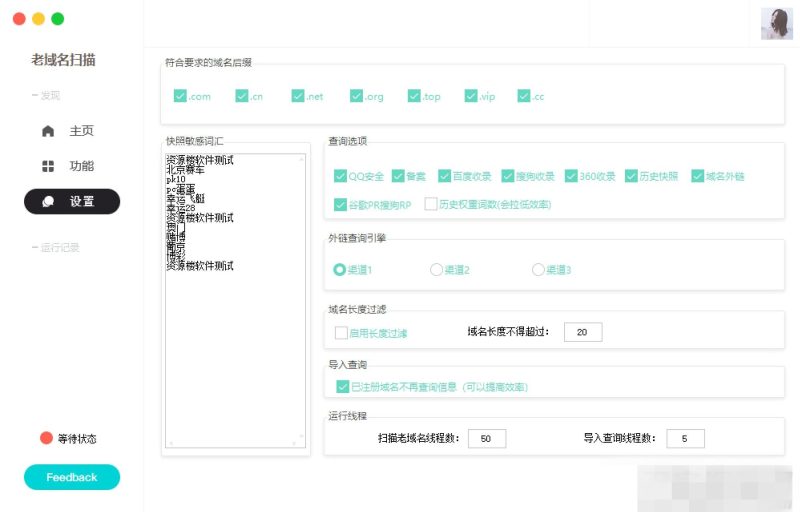Toggle the .cn suffix checkbox
This screenshot has width=800, height=512.
click(x=242, y=96)
